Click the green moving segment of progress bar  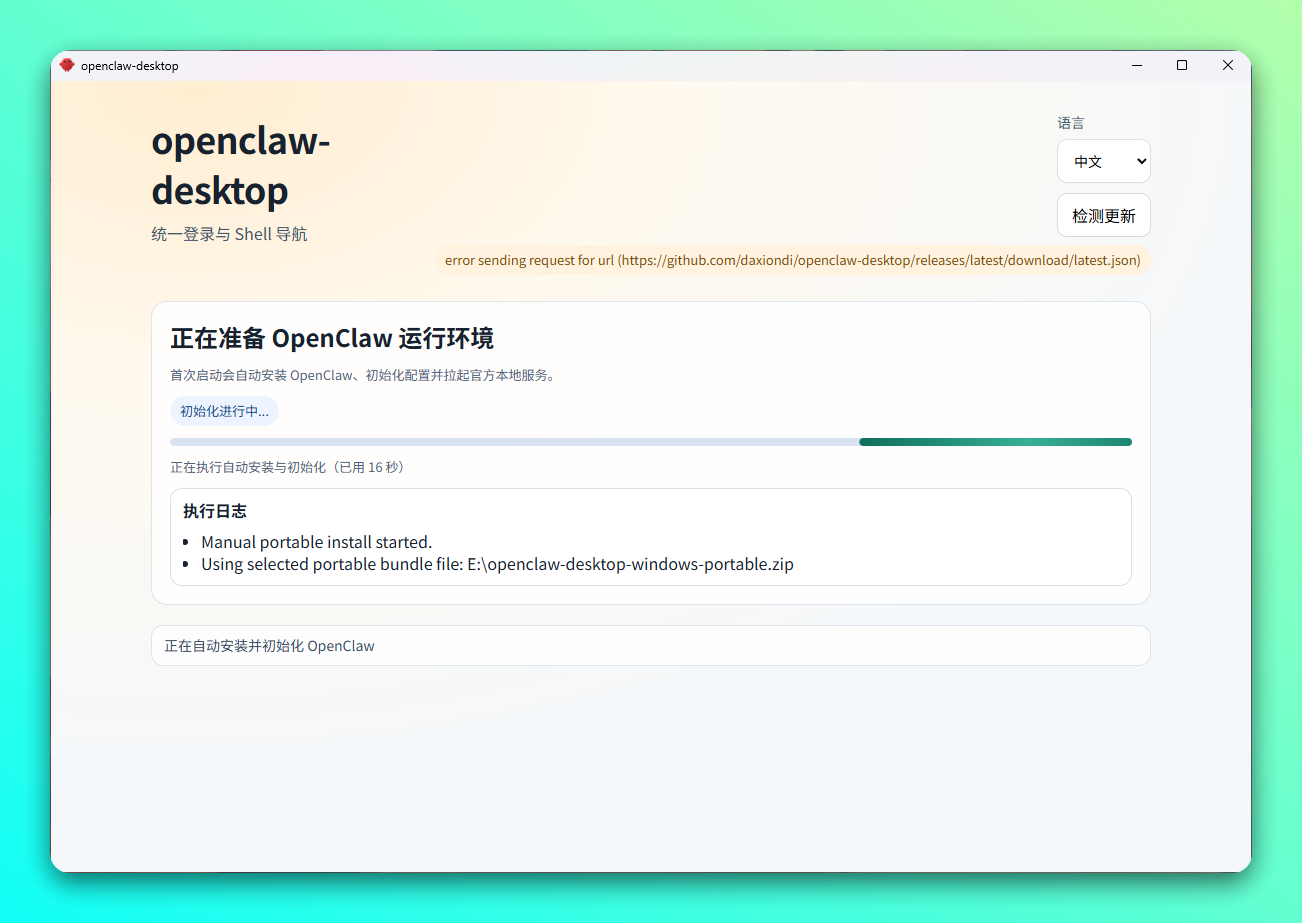[x=994, y=442]
